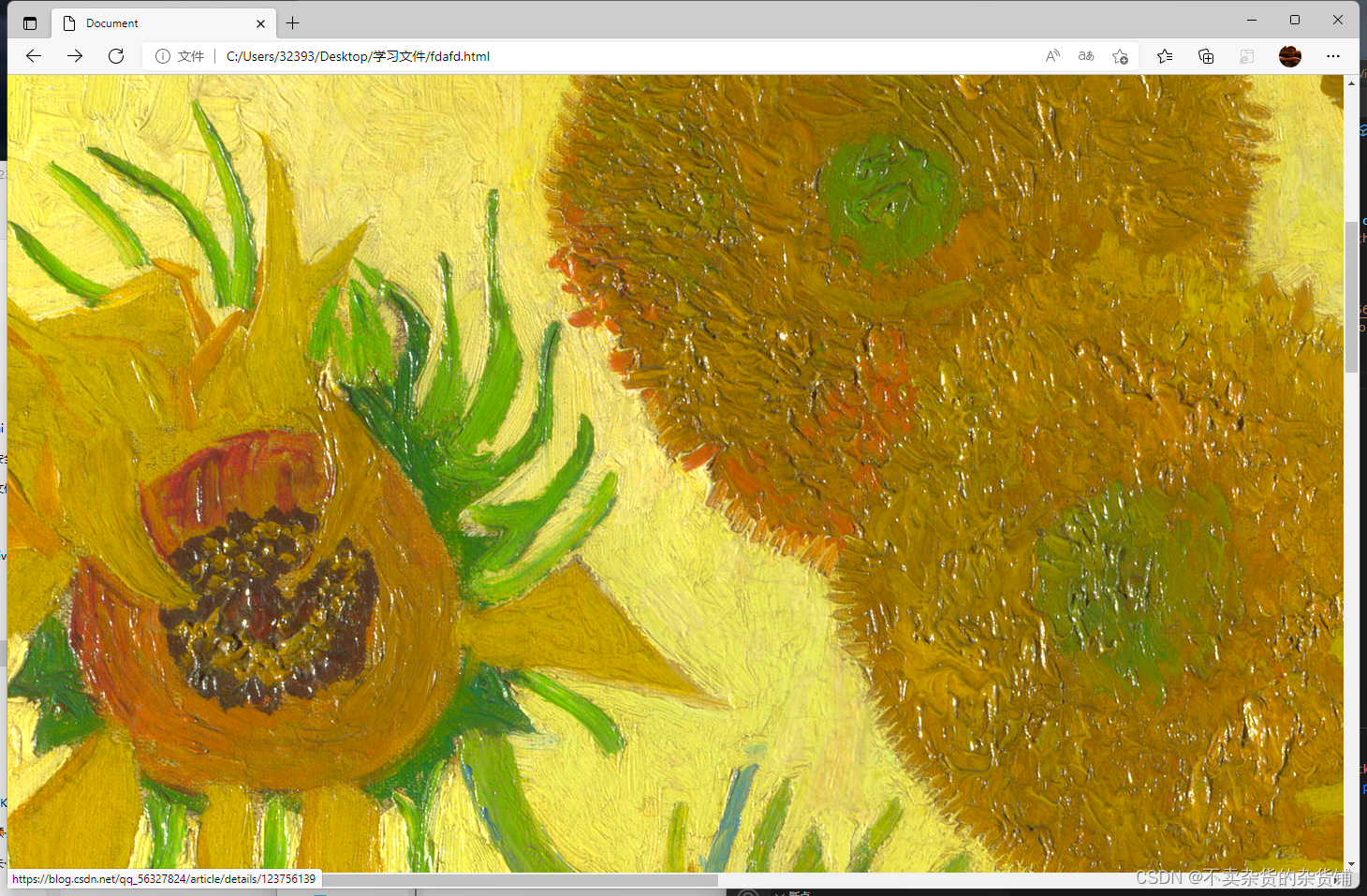Activate the Read aloud icon
1367x896 pixels.
click(1052, 56)
